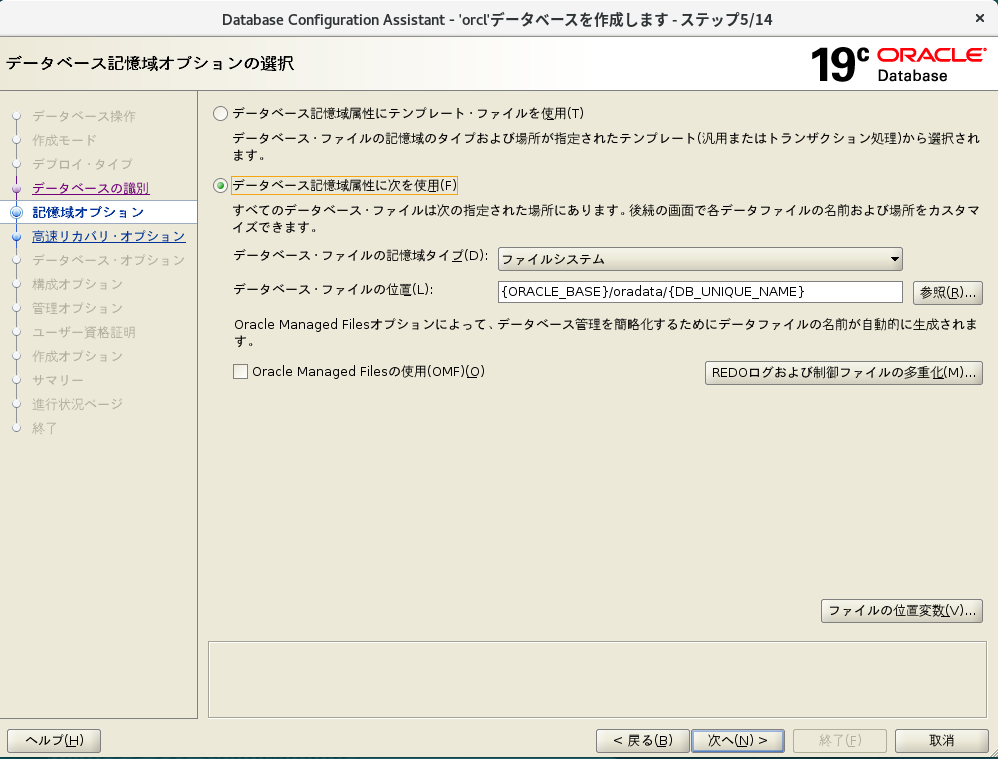998x759 pixels.
Task: Select the 'データベース記憶域属性に次を使用' radio button
Action: [220, 185]
